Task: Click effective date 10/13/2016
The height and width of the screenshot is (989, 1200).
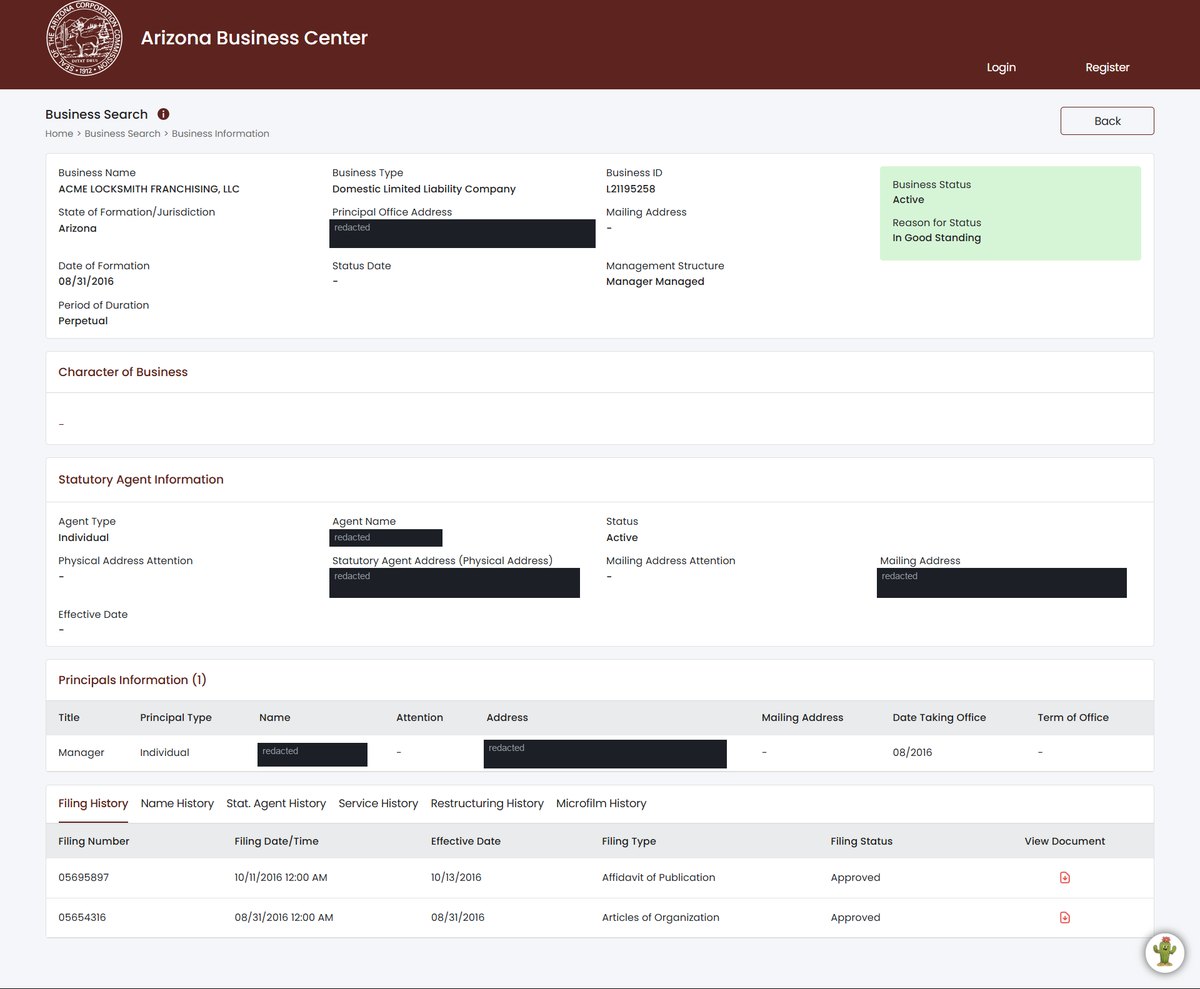Action: (x=456, y=877)
